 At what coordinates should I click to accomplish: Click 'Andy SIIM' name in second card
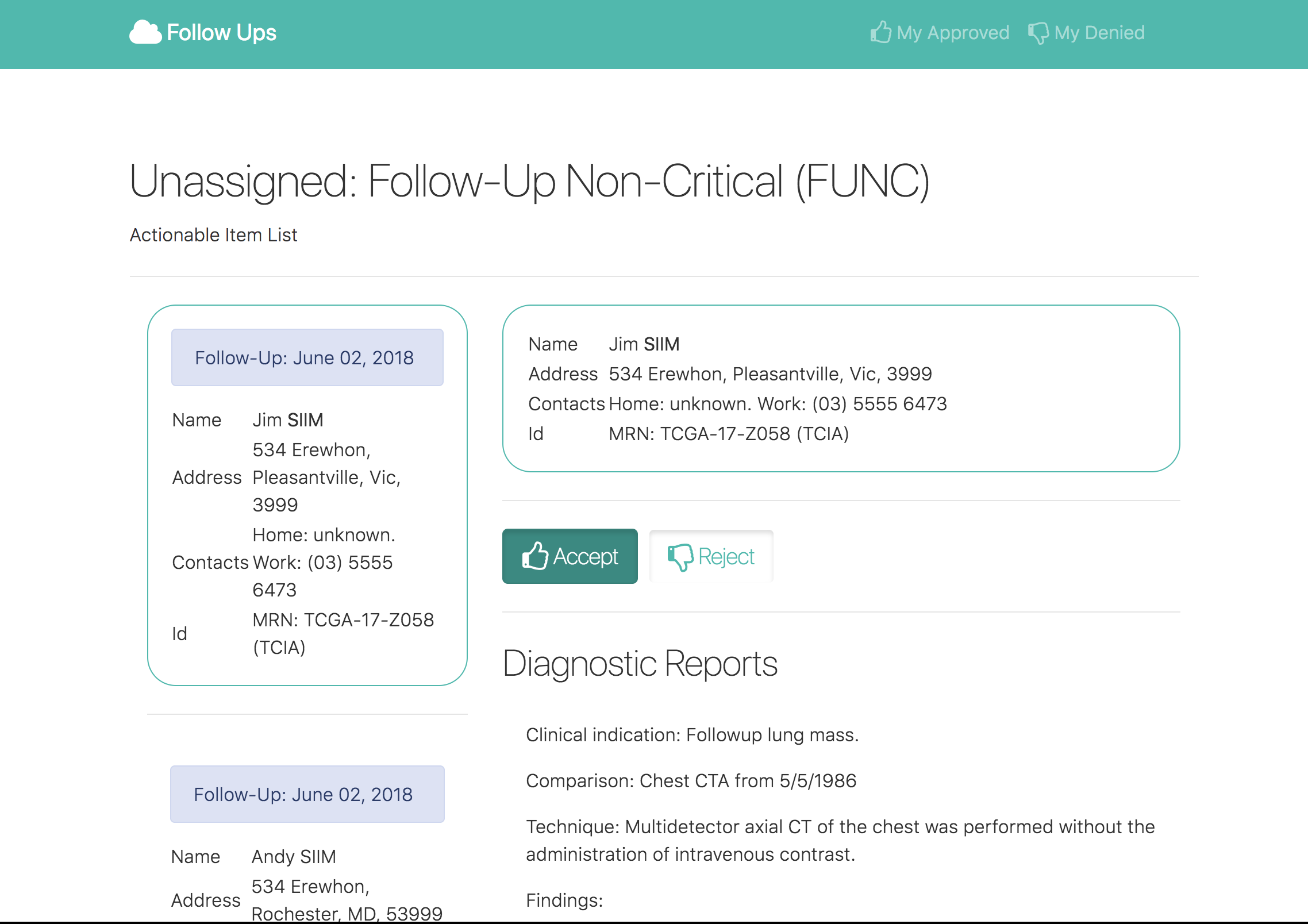click(x=294, y=857)
